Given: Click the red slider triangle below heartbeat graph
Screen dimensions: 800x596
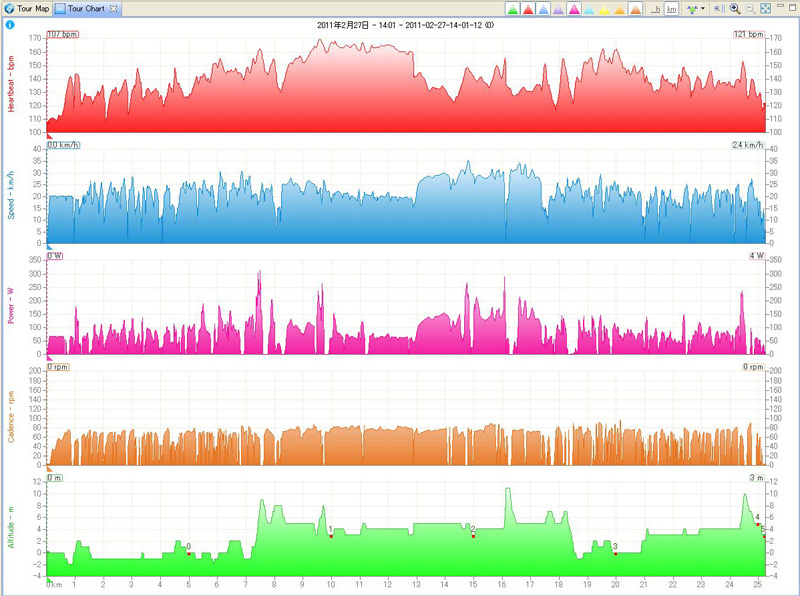Looking at the screenshot, I should pyautogui.click(x=50, y=136).
